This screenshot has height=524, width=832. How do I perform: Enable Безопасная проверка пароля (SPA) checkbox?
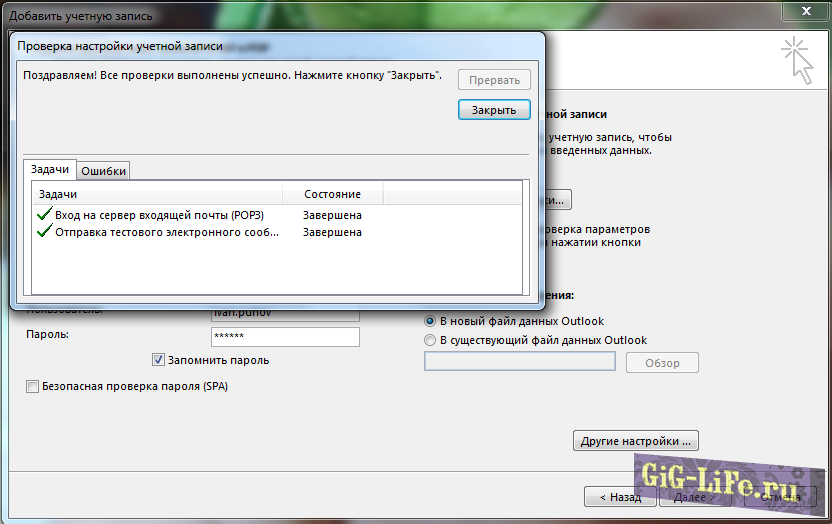click(32, 386)
